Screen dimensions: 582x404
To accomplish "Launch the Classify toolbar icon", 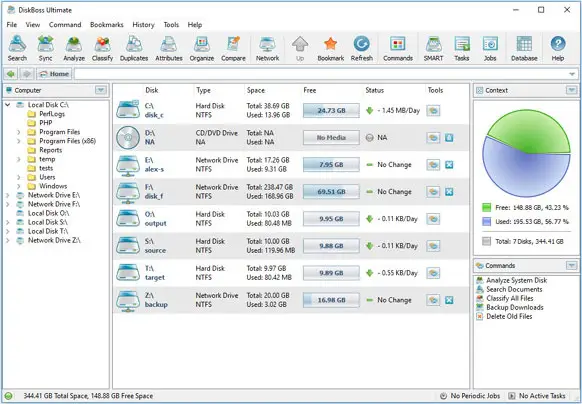I will point(102,49).
